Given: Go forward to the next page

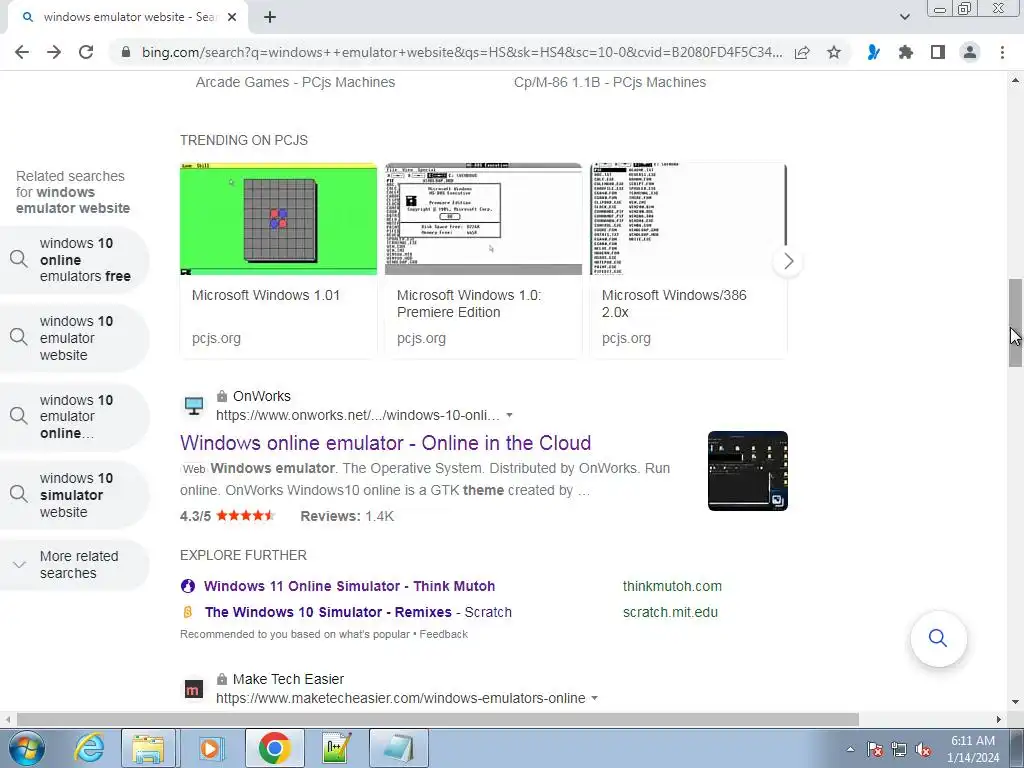Looking at the screenshot, I should [54, 52].
